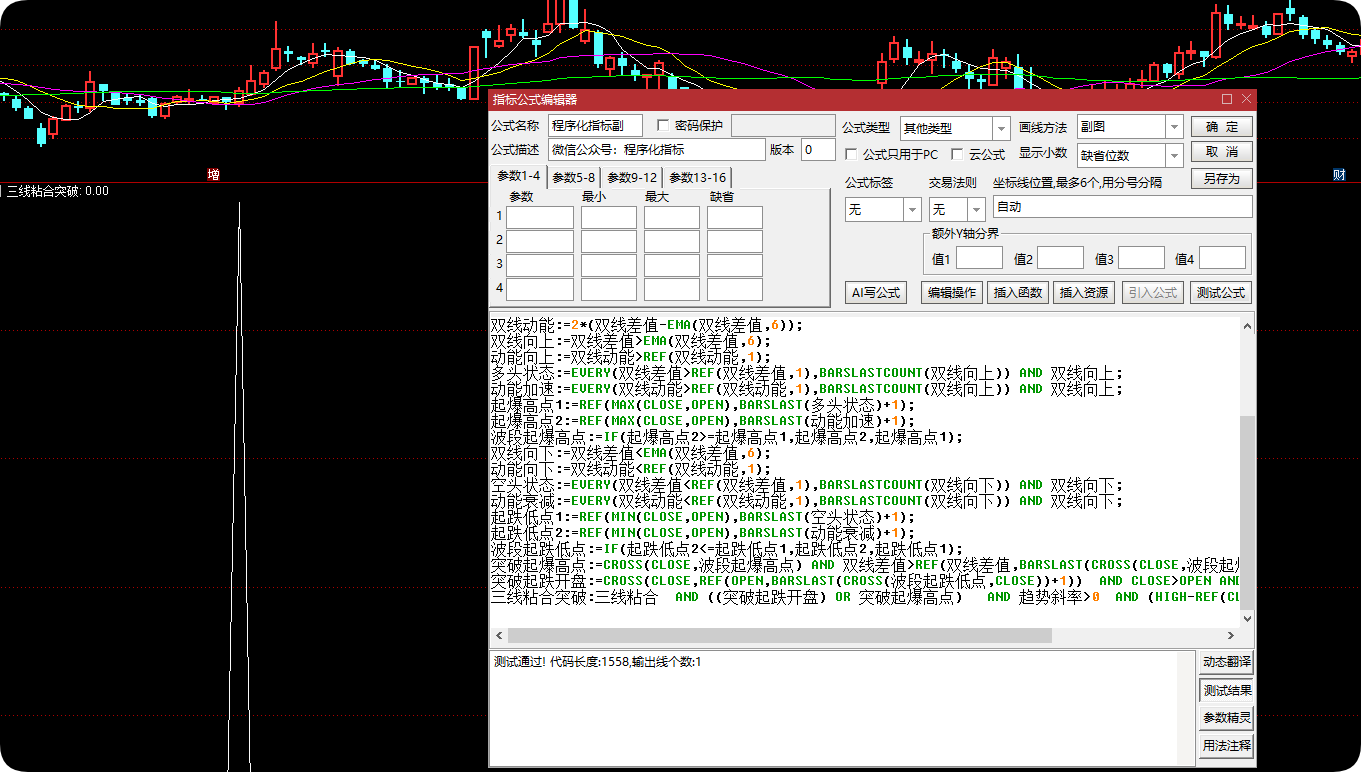Click the 坐标线位置 input field
The height and width of the screenshot is (772, 1361).
tap(1122, 207)
